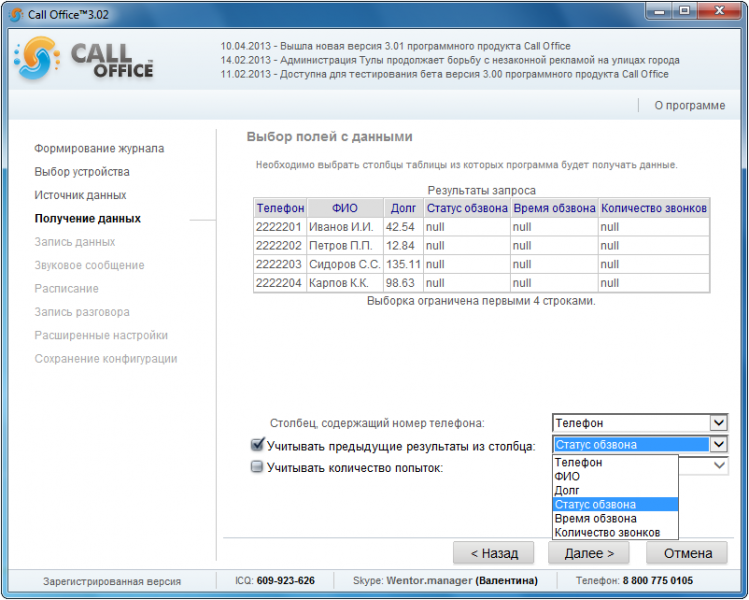
Task: Proceed with the Далее button
Action: (x=588, y=553)
